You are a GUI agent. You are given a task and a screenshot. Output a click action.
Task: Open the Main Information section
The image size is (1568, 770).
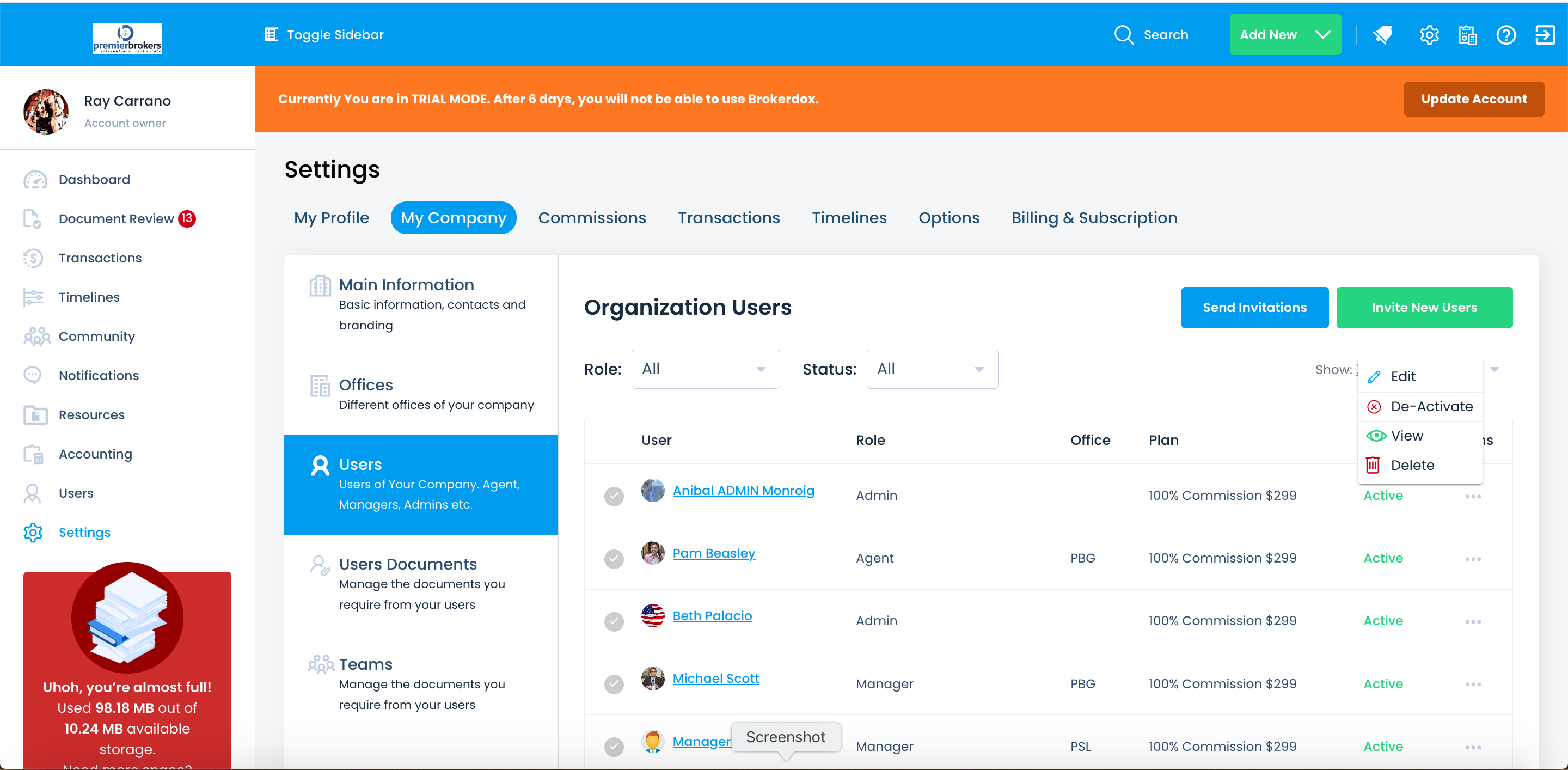pos(421,304)
